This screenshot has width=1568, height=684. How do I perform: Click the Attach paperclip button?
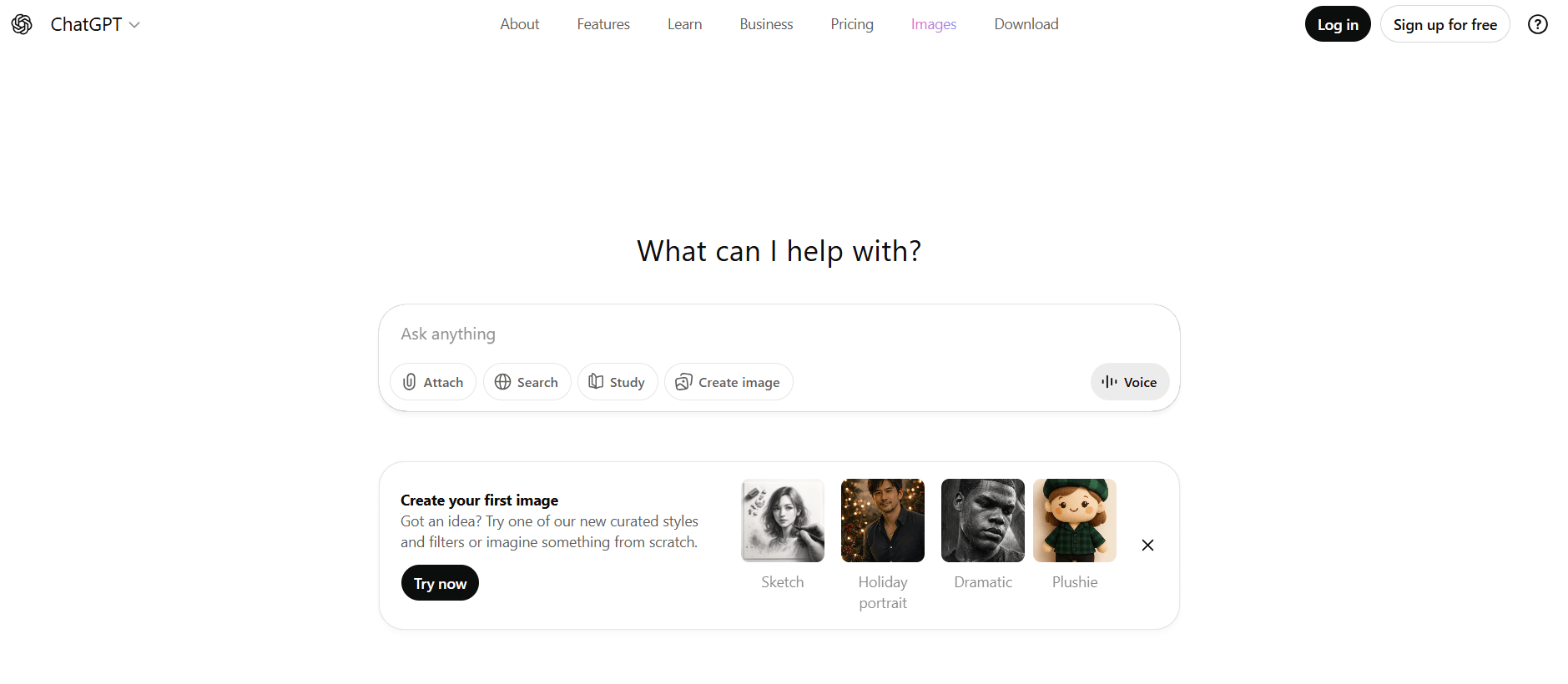(x=432, y=382)
